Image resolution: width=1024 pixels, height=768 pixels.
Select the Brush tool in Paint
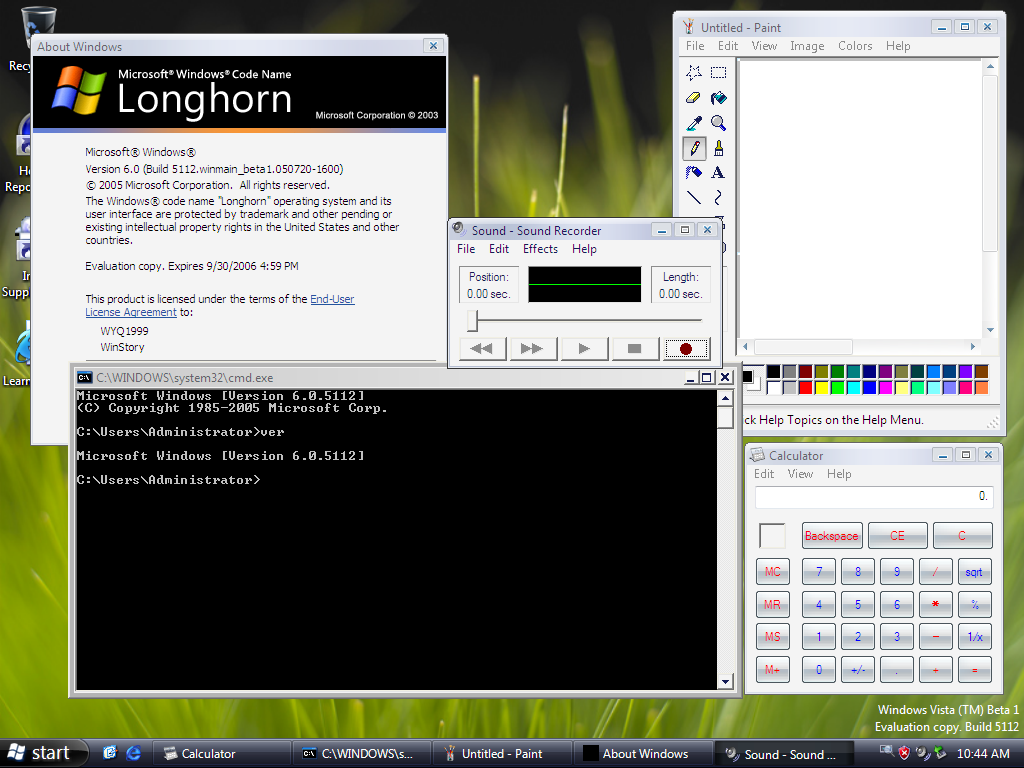point(718,148)
